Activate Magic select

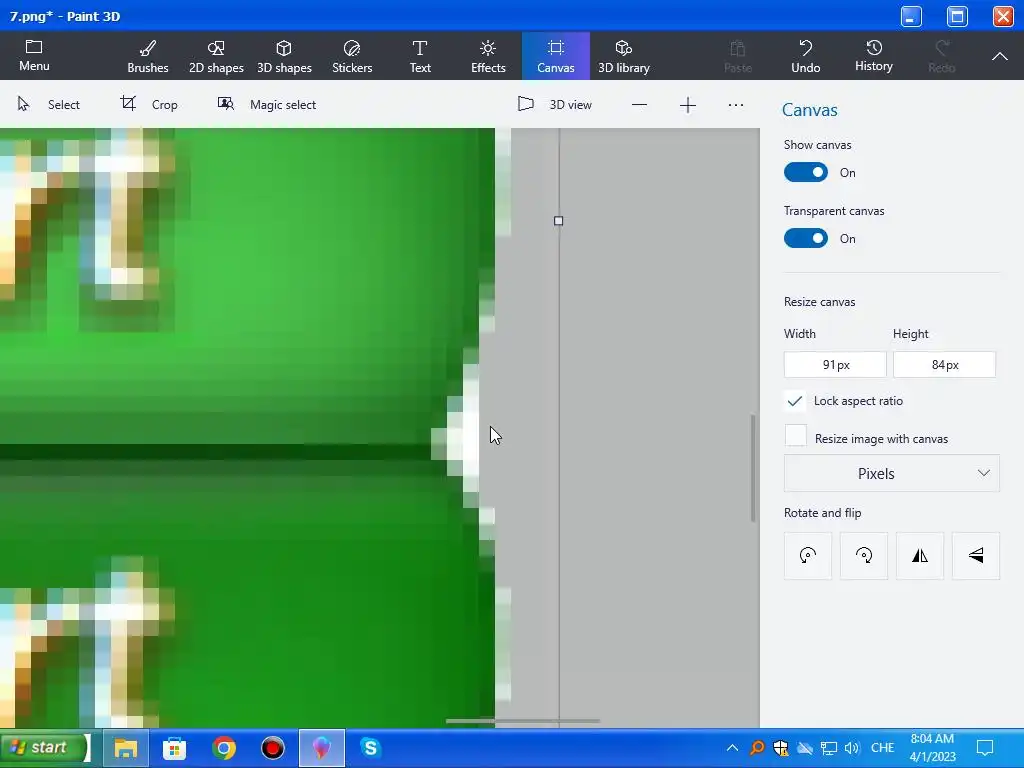tap(266, 104)
